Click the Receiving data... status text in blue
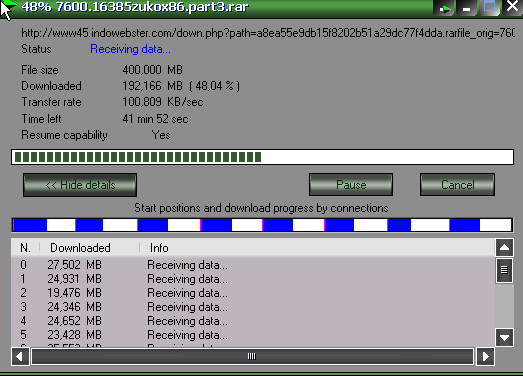Image resolution: width=523 pixels, height=376 pixels. (130, 49)
